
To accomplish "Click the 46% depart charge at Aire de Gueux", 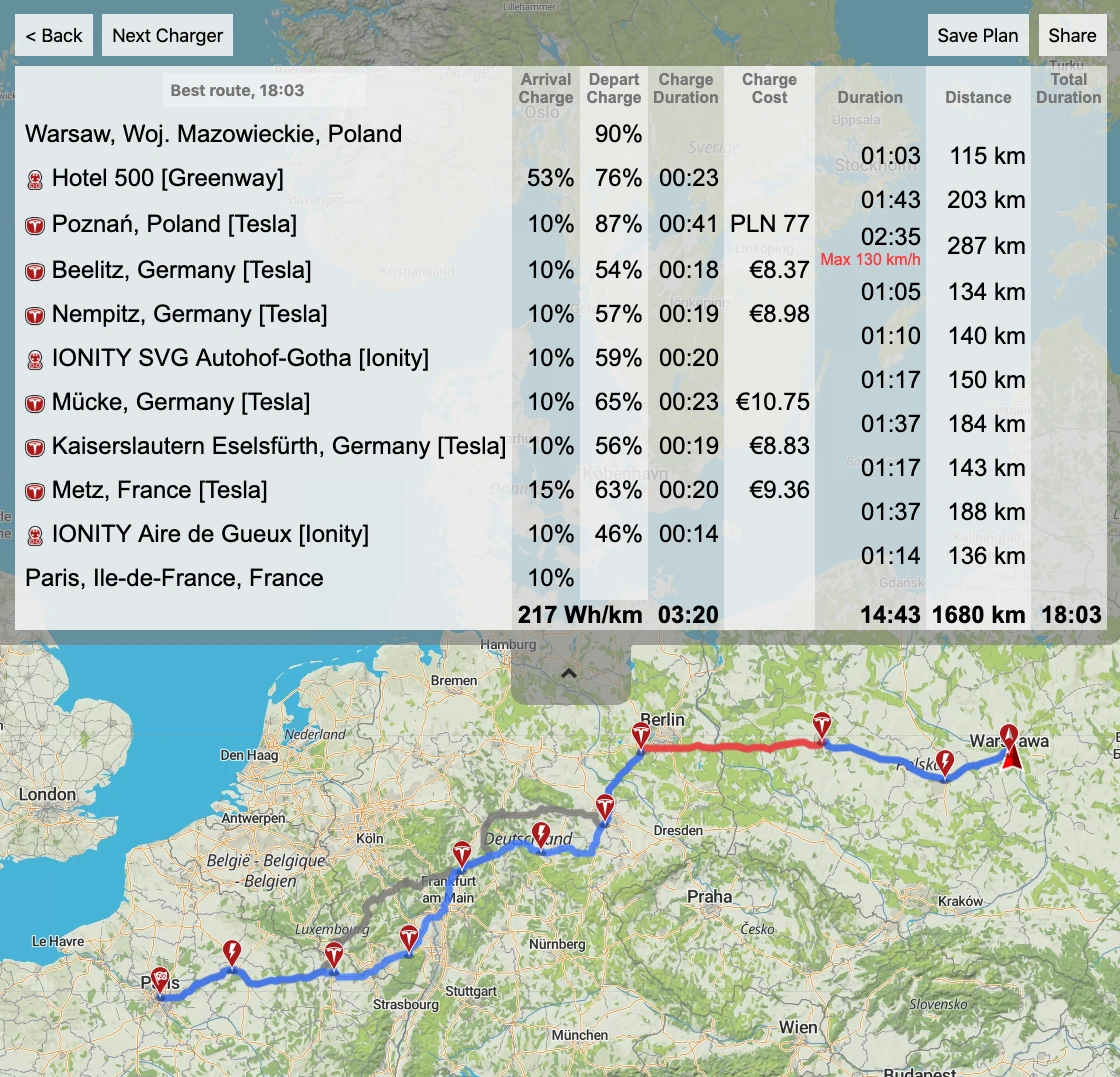I will 619,534.
